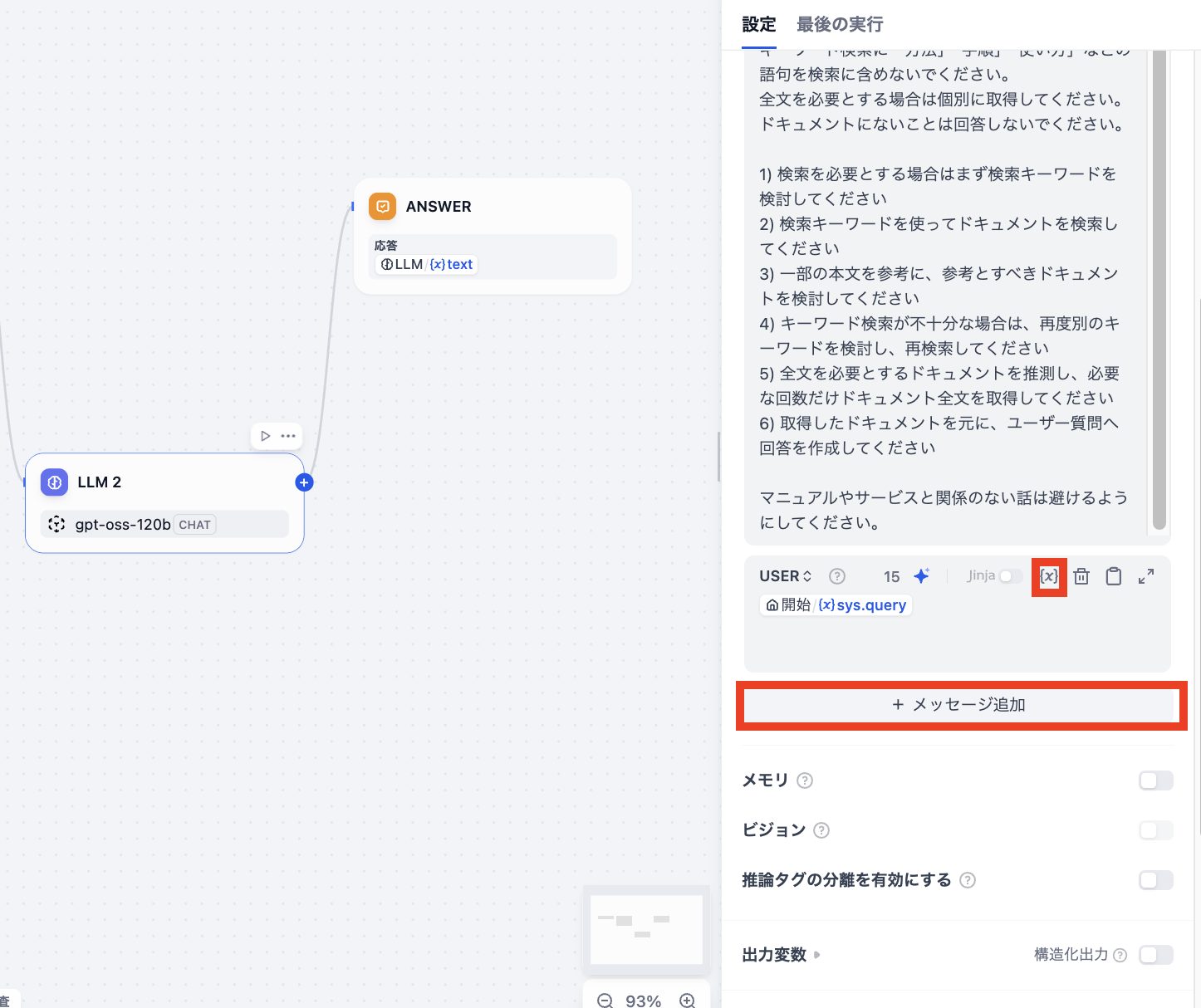This screenshot has width=1201, height=1008.
Task: Copy the USER prompt with clipboard icon
Action: coord(1114,576)
